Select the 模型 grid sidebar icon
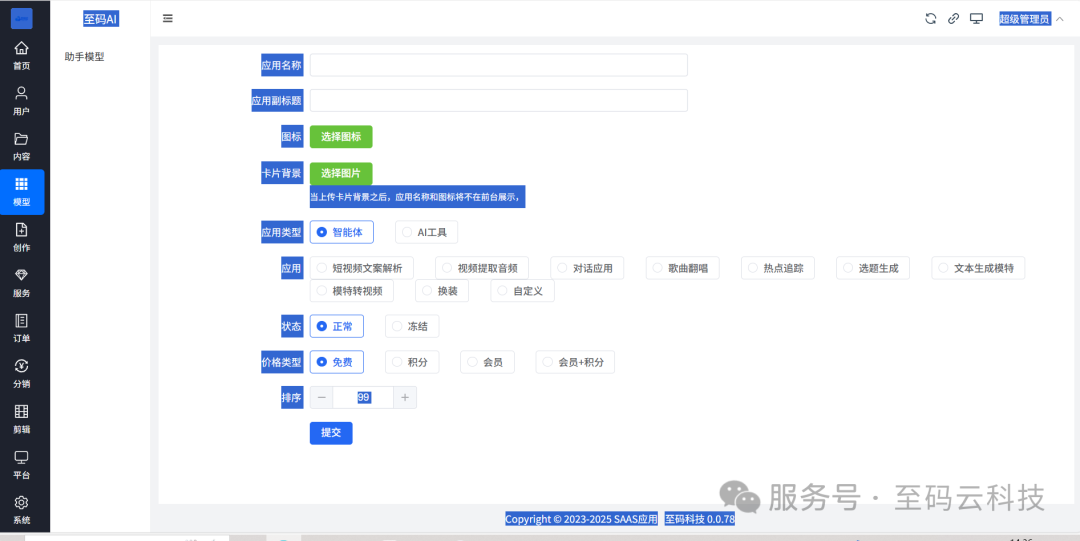 point(22,192)
